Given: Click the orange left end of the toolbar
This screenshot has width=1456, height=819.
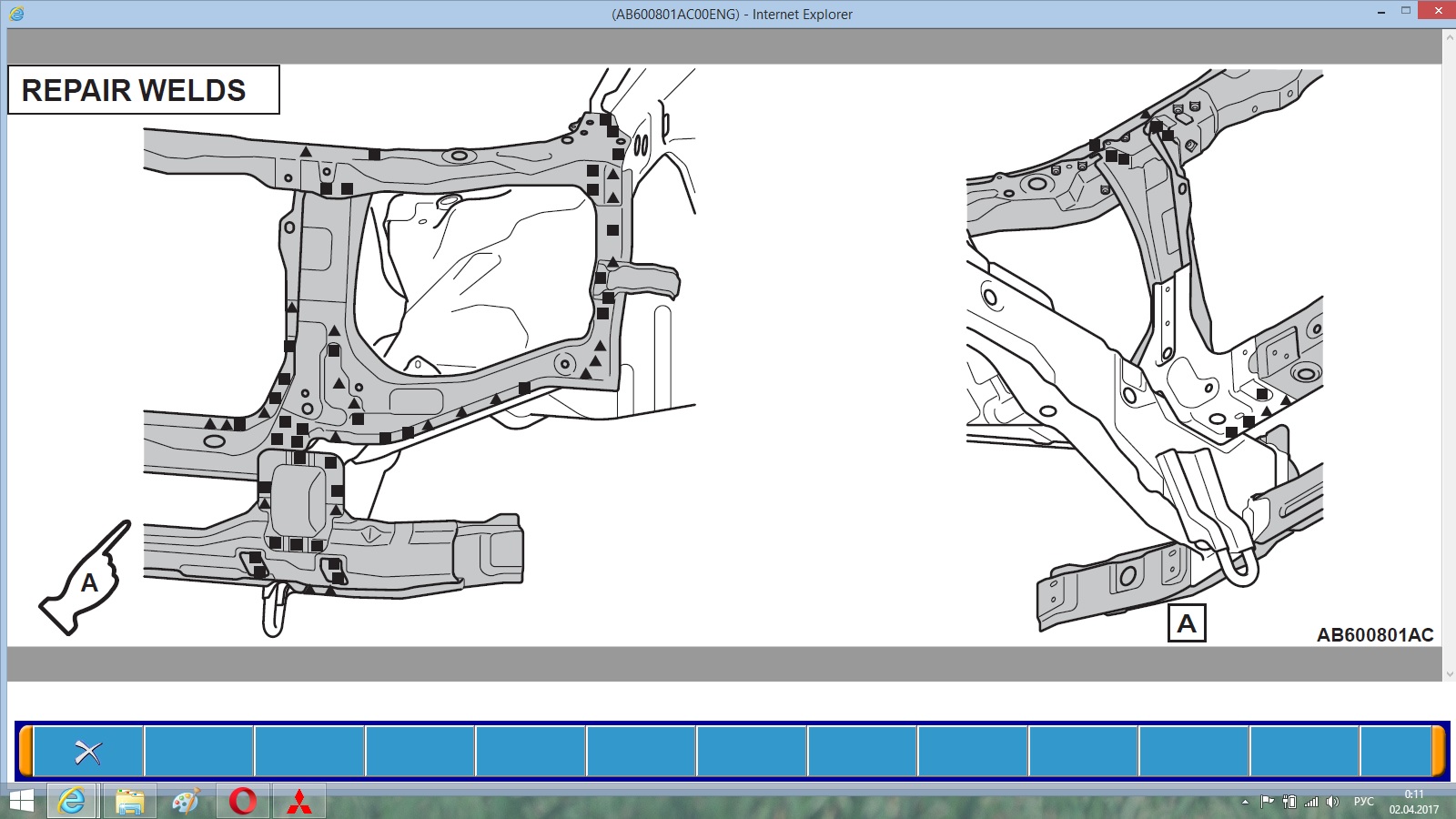Looking at the screenshot, I should tap(25, 752).
